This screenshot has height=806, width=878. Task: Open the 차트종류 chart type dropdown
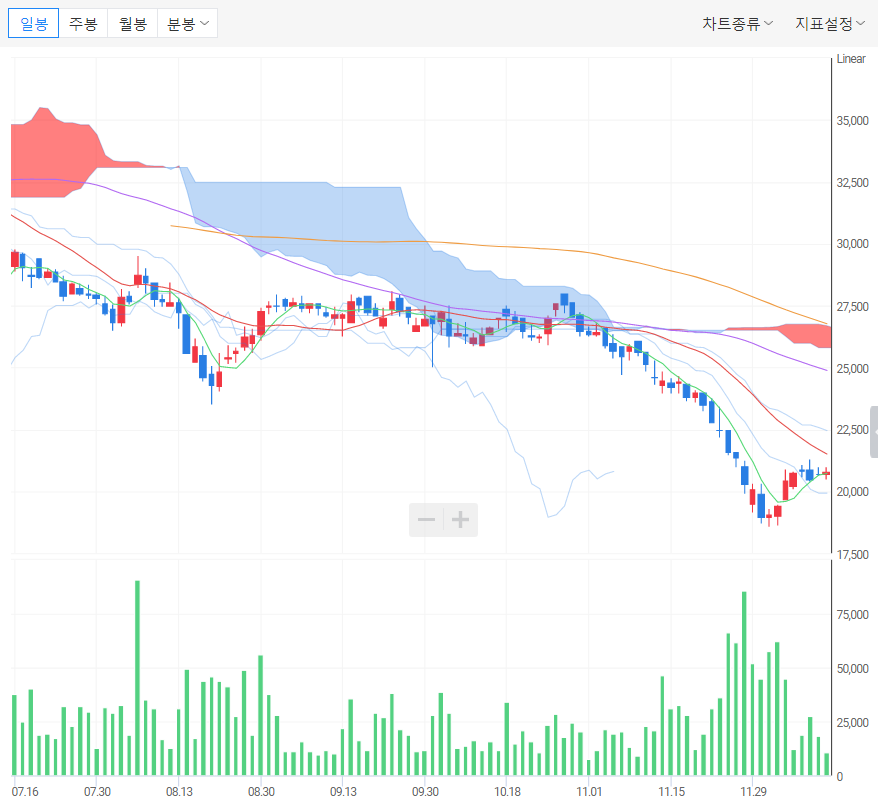[x=737, y=24]
